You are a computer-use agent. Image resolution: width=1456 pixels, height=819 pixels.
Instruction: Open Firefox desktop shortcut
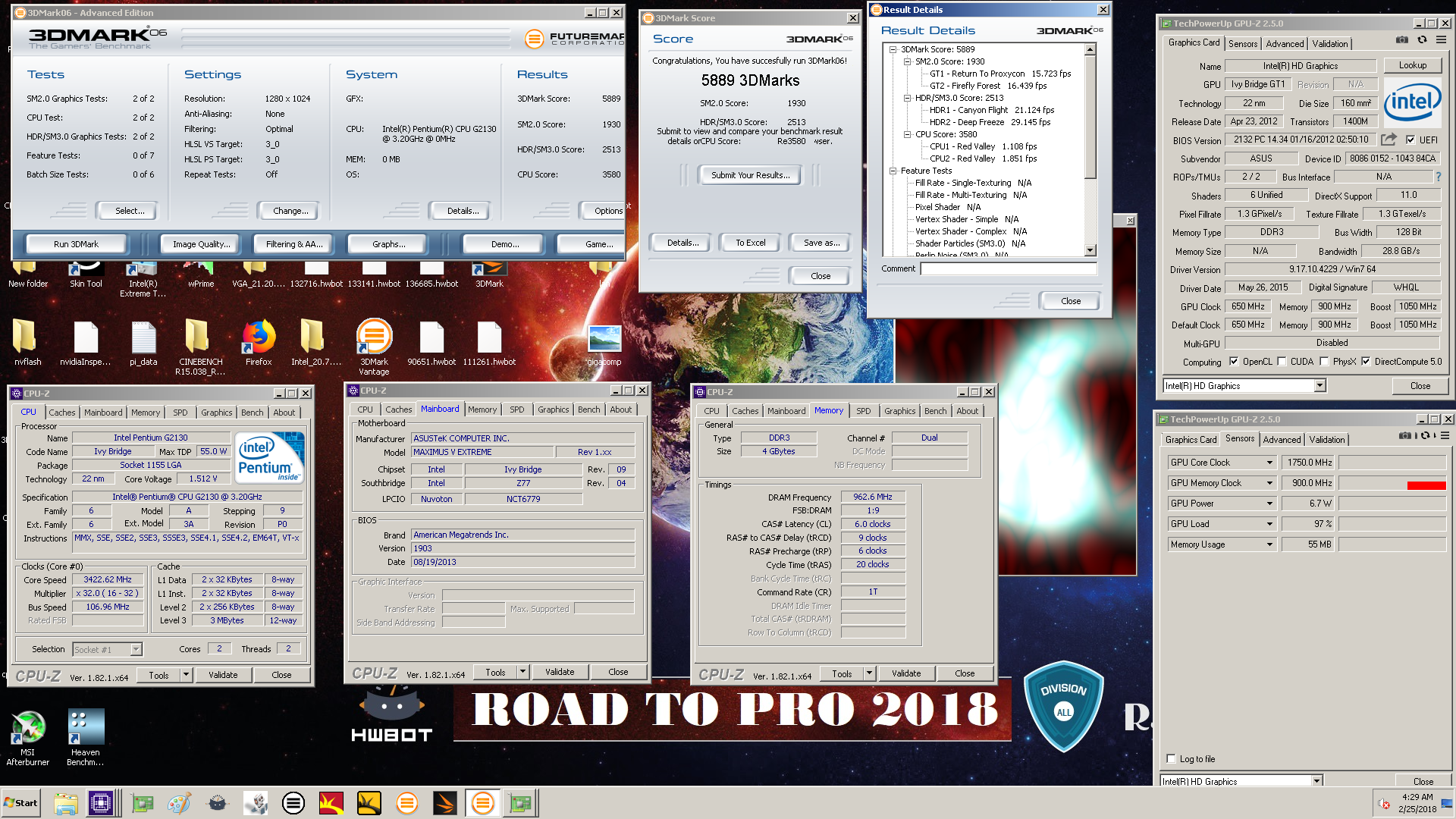tap(259, 343)
